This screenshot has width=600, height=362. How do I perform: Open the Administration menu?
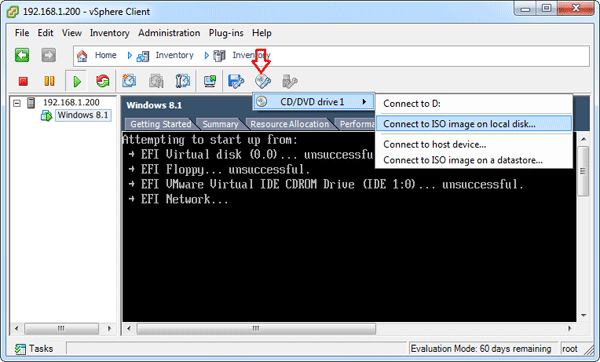point(169,33)
